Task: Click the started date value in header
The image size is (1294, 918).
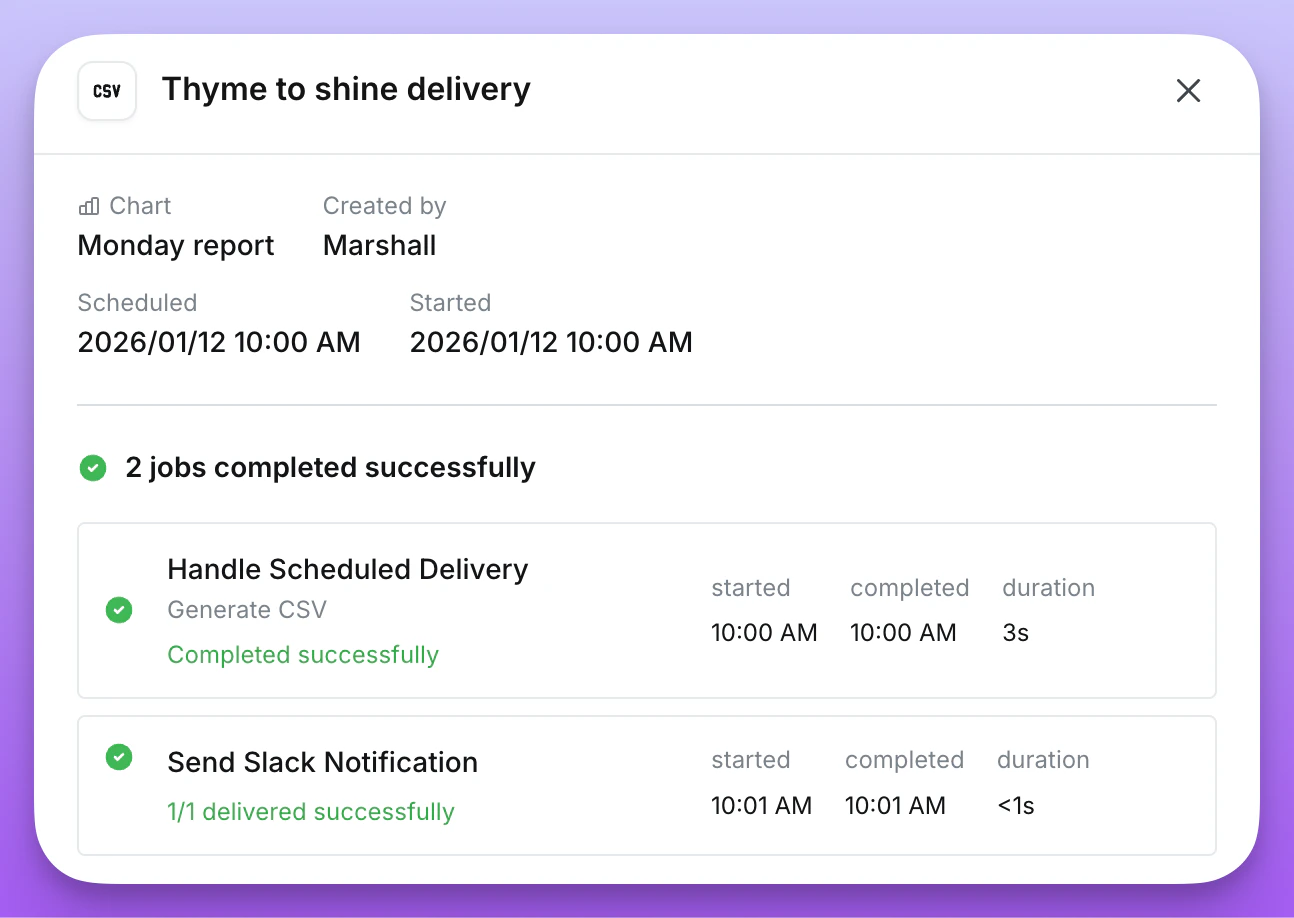Action: (551, 343)
